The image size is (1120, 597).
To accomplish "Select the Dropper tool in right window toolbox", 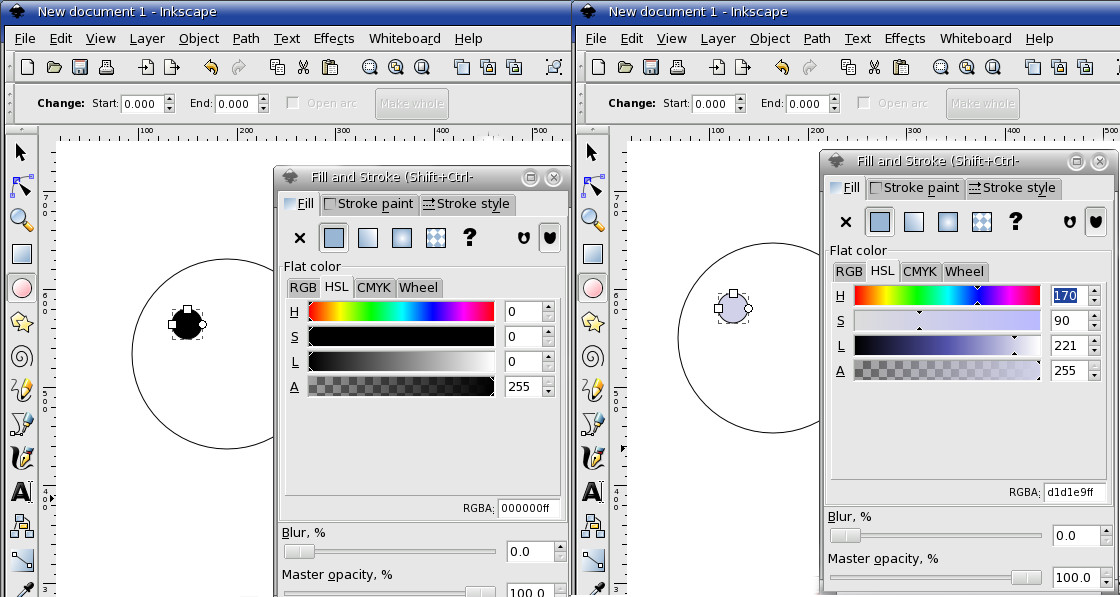I will click(593, 588).
